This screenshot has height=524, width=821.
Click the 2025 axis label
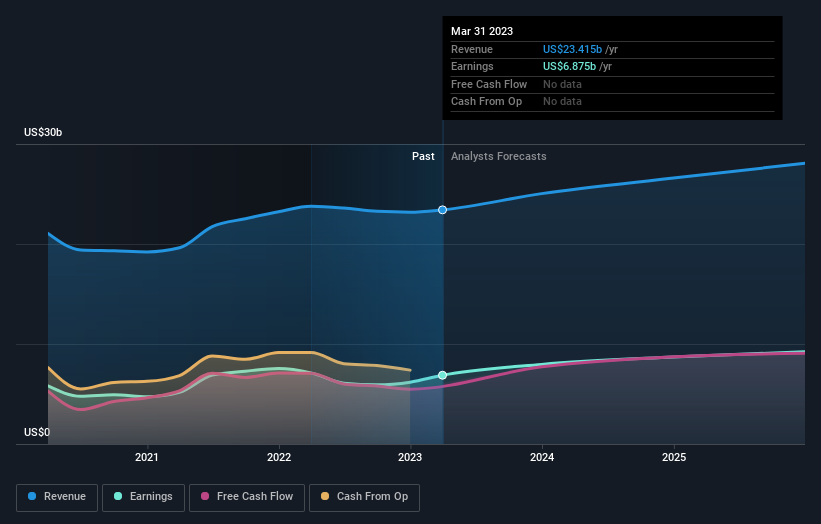(674, 458)
